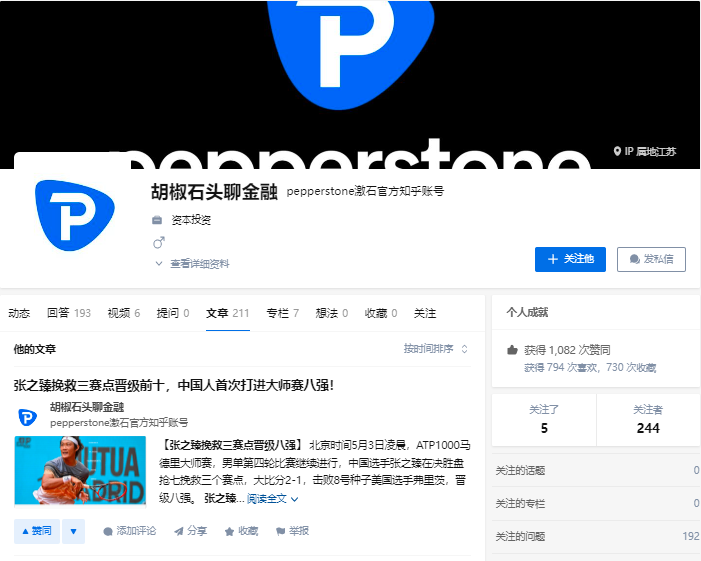Switch to the 提问 0 tab
The image size is (701, 561).
[x=173, y=313]
